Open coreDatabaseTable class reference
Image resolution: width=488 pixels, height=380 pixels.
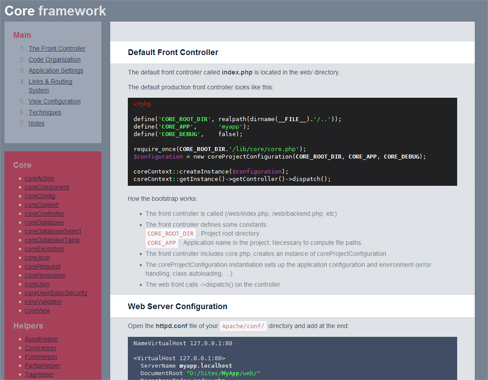point(52,240)
